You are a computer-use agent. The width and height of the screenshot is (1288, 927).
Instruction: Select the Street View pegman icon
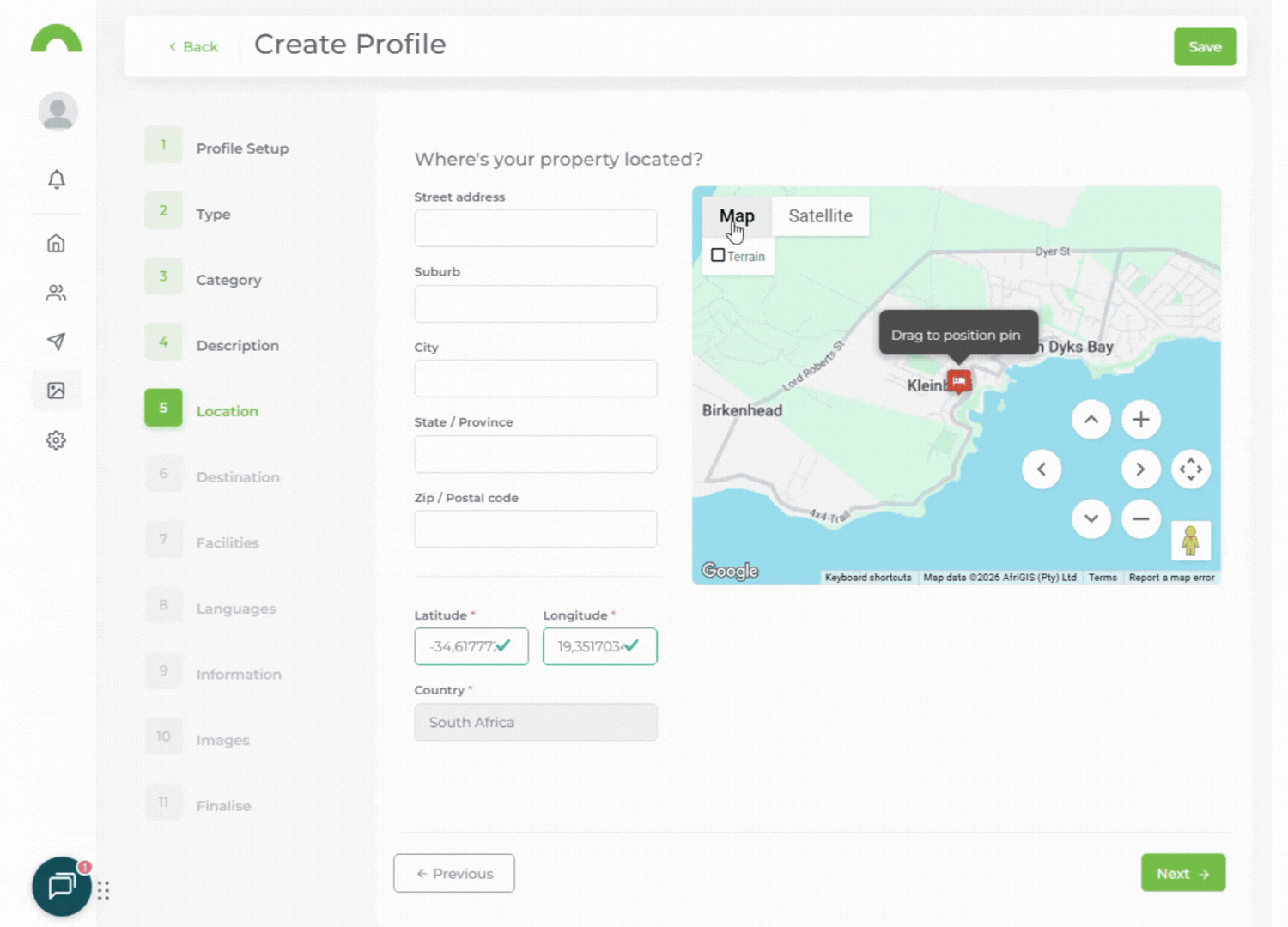1190,541
